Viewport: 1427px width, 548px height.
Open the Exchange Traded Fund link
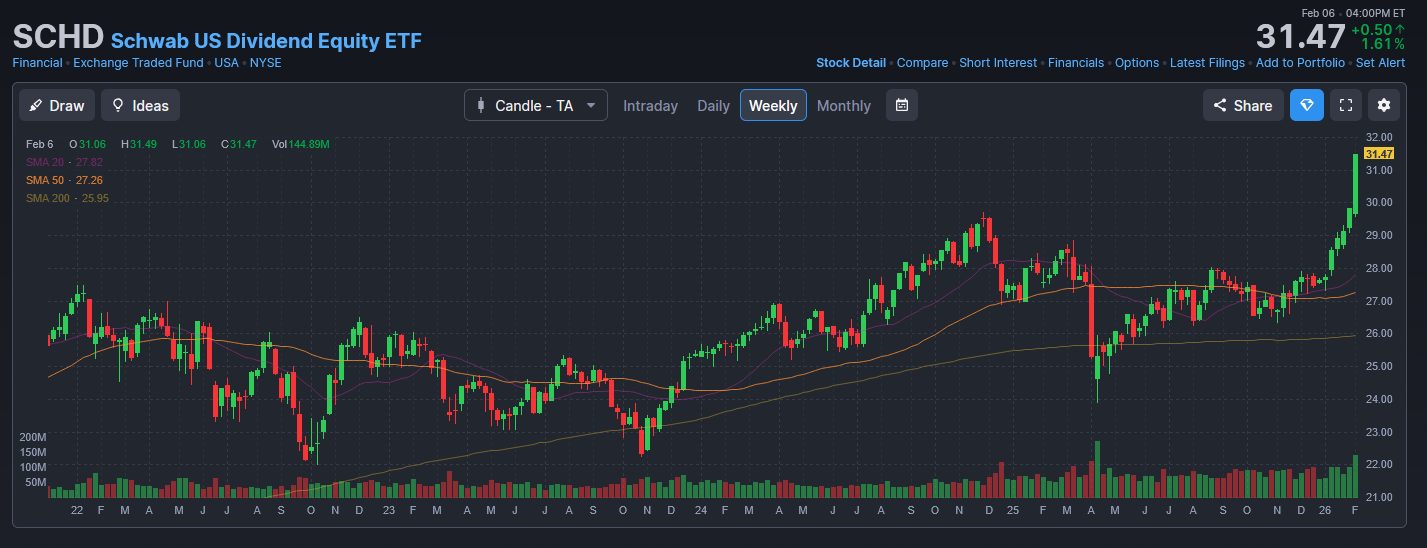138,62
